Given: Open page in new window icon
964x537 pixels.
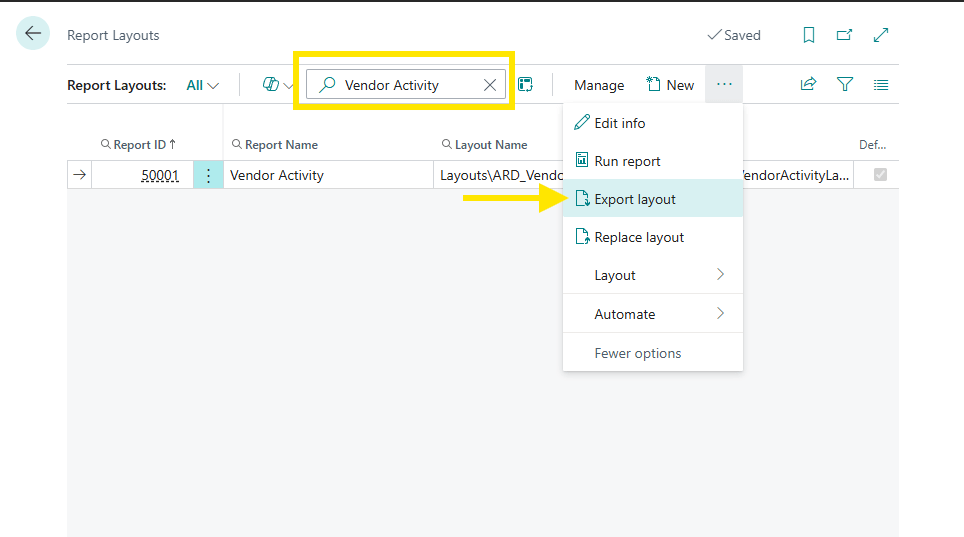Looking at the screenshot, I should point(844,35).
